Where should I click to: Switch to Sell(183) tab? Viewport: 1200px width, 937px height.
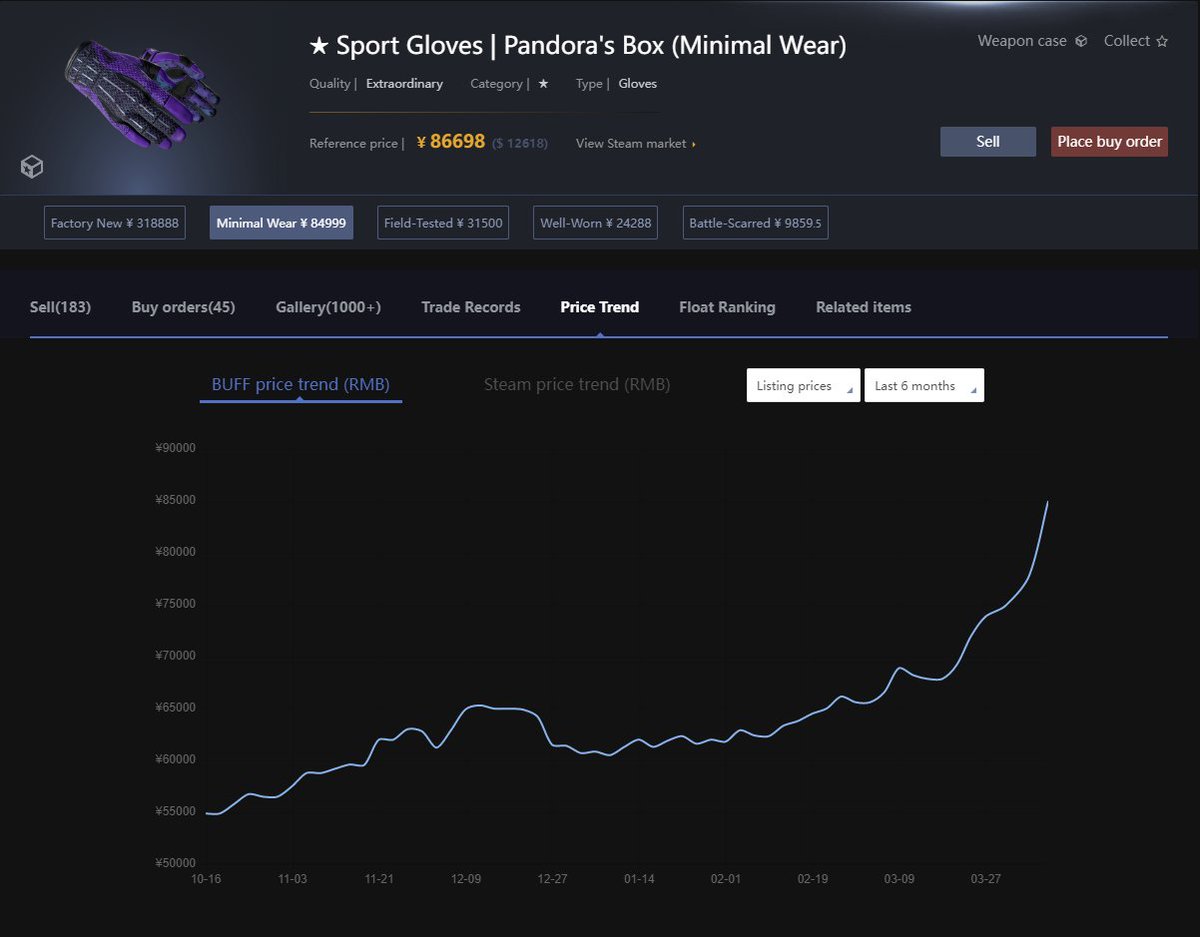(x=60, y=307)
